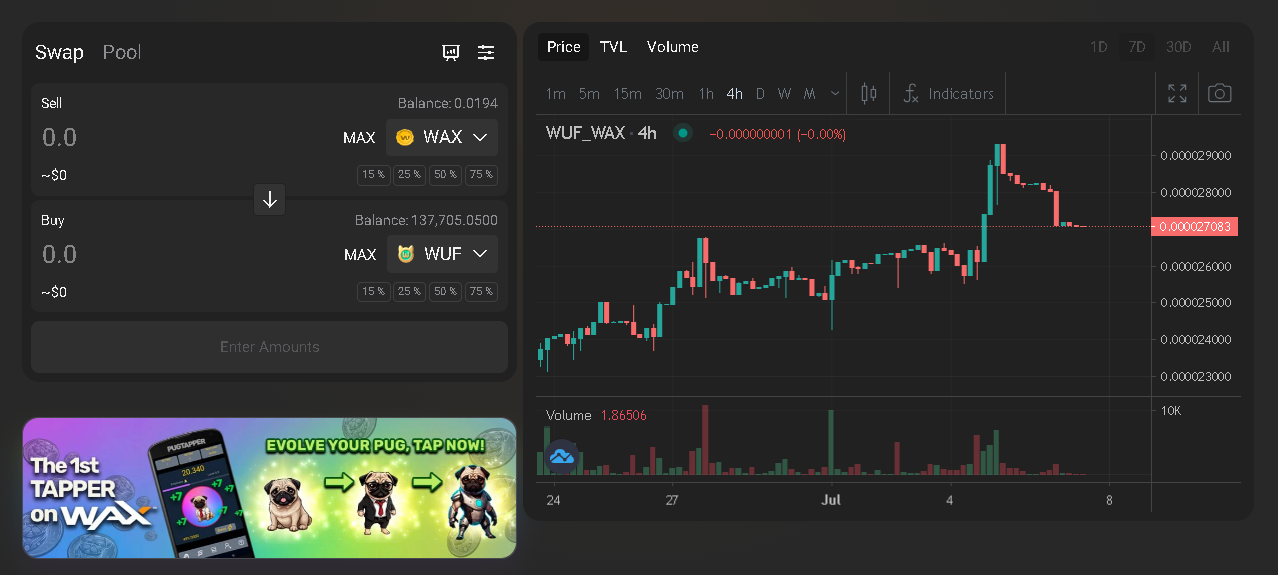Open the chart presentation icon in swap header
Image resolution: width=1278 pixels, height=575 pixels.
click(x=451, y=52)
